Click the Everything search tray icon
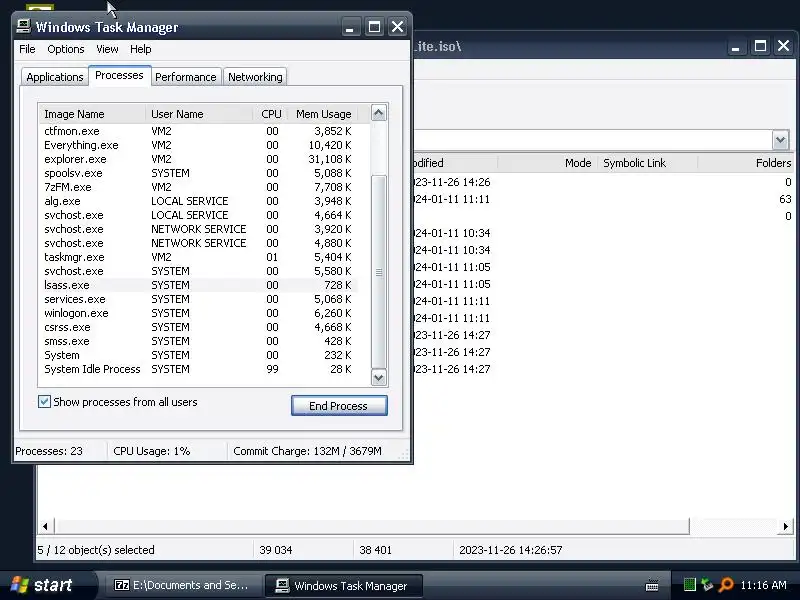Viewport: 800px width, 600px height. pos(725,585)
